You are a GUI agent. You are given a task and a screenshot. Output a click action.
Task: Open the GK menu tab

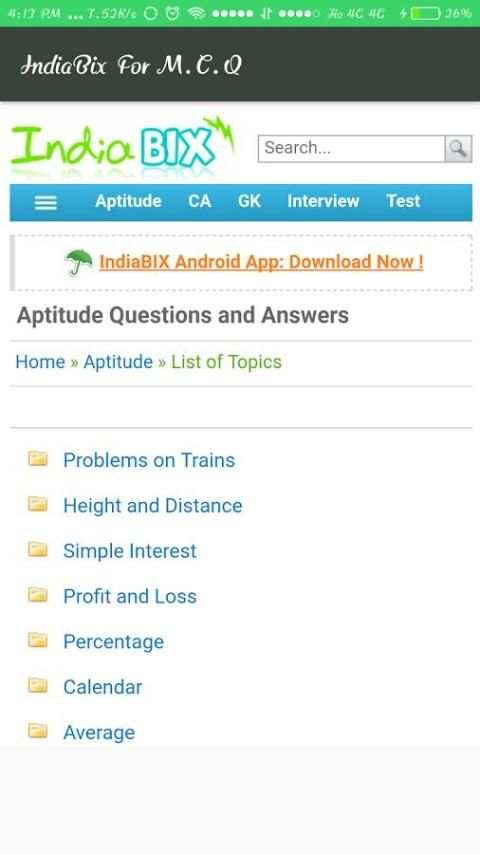click(x=249, y=202)
